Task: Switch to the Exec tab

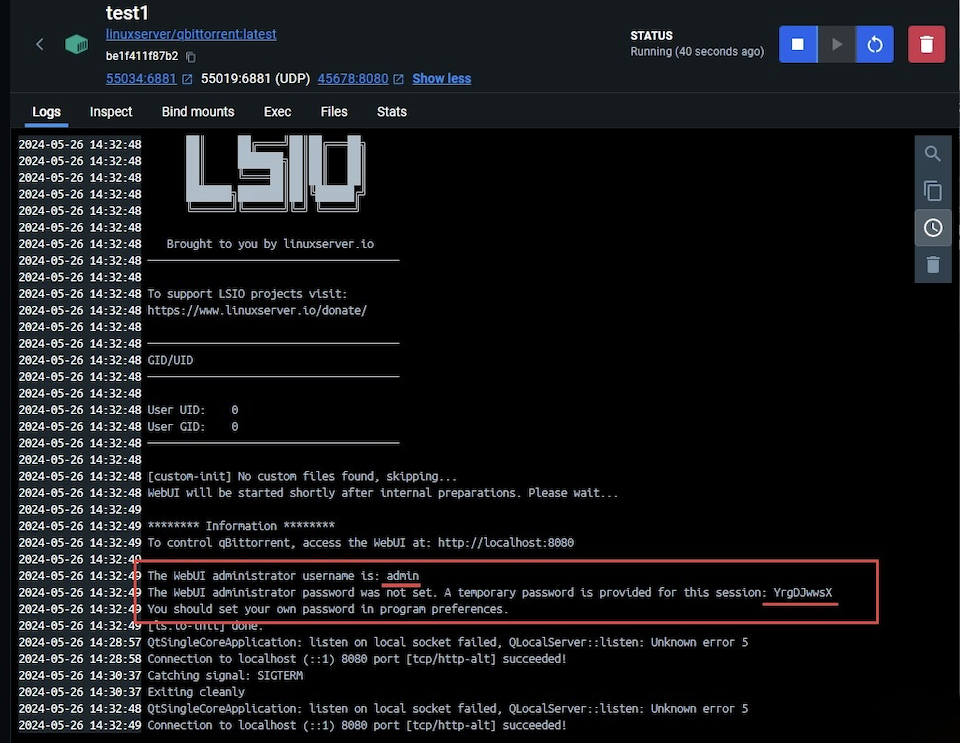Action: 277,112
